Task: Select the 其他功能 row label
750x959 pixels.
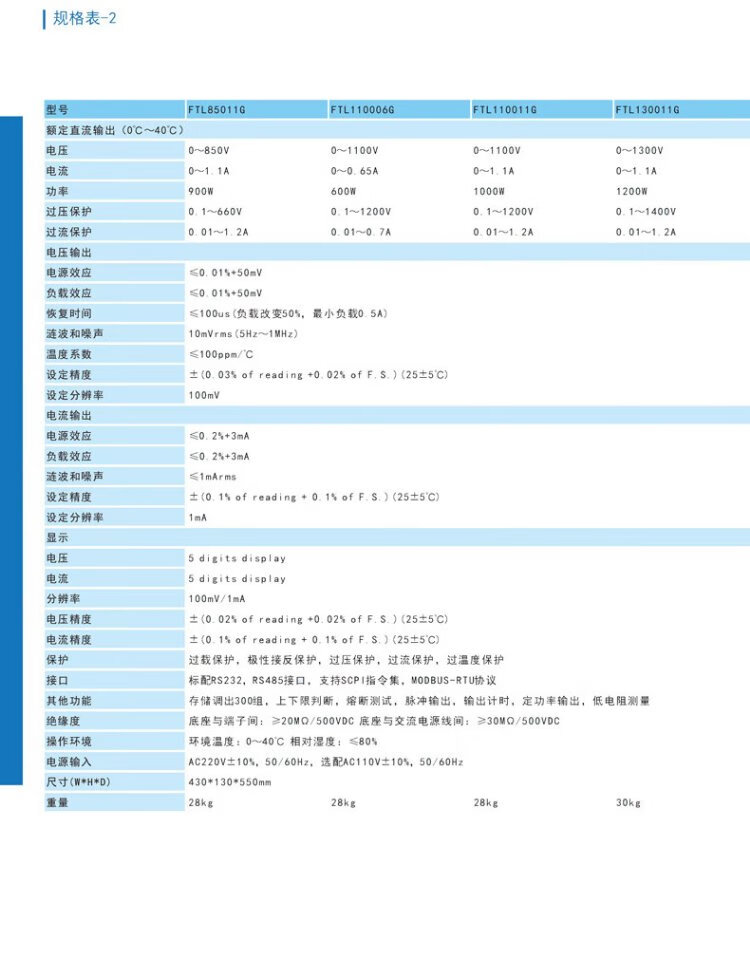Action: pyautogui.click(x=69, y=700)
